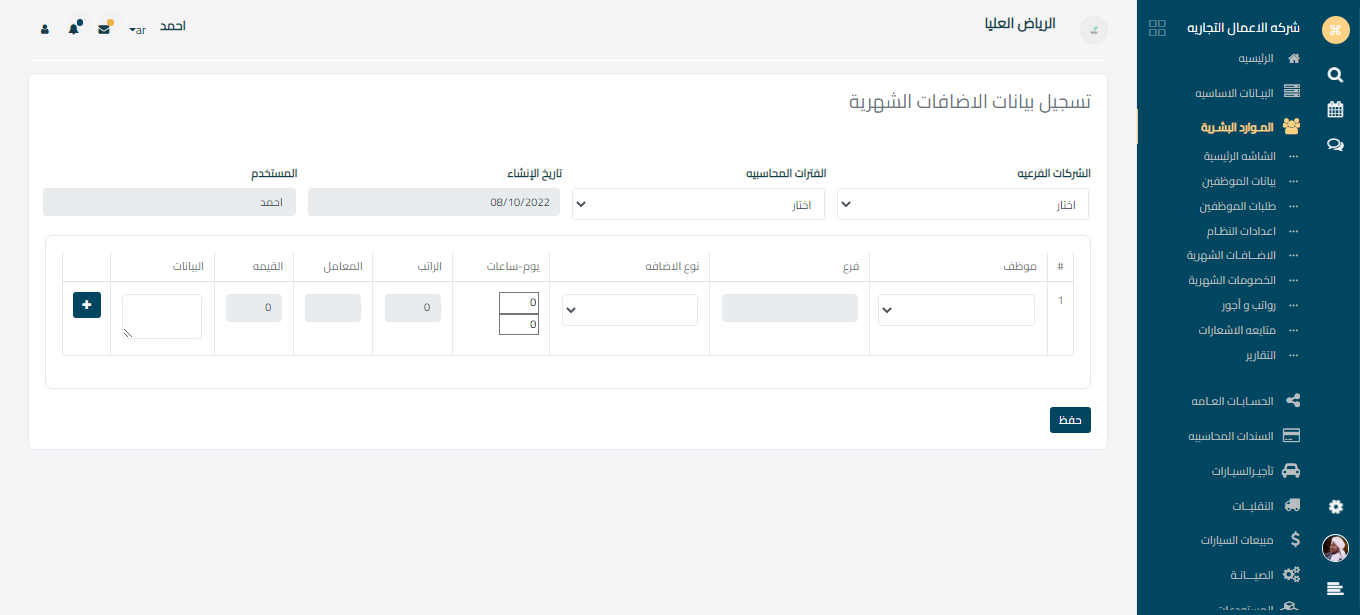This screenshot has width=1360, height=615.
Task: Click the حفظ save button
Action: pos(1070,420)
